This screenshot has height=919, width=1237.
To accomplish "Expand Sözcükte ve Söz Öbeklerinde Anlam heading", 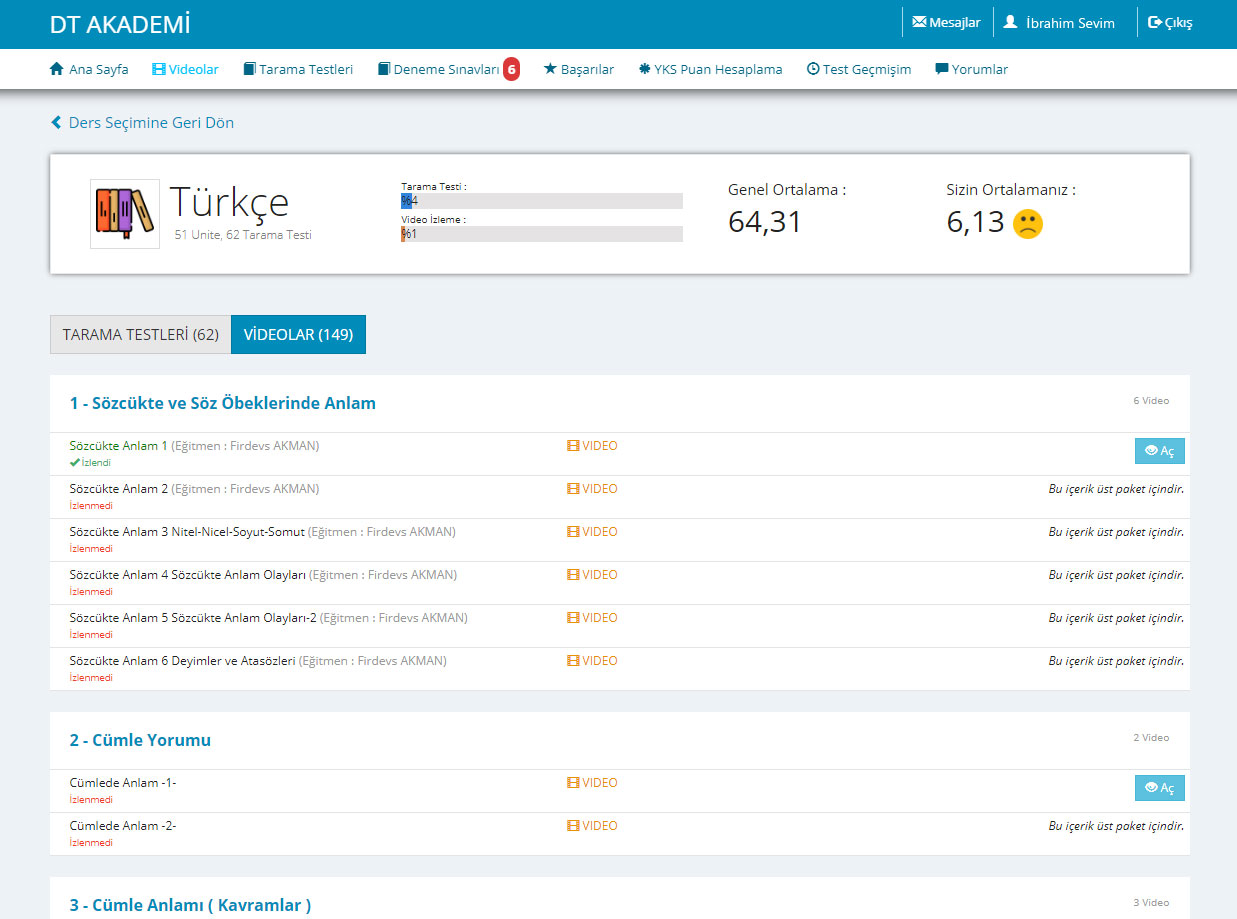I will (x=222, y=404).
